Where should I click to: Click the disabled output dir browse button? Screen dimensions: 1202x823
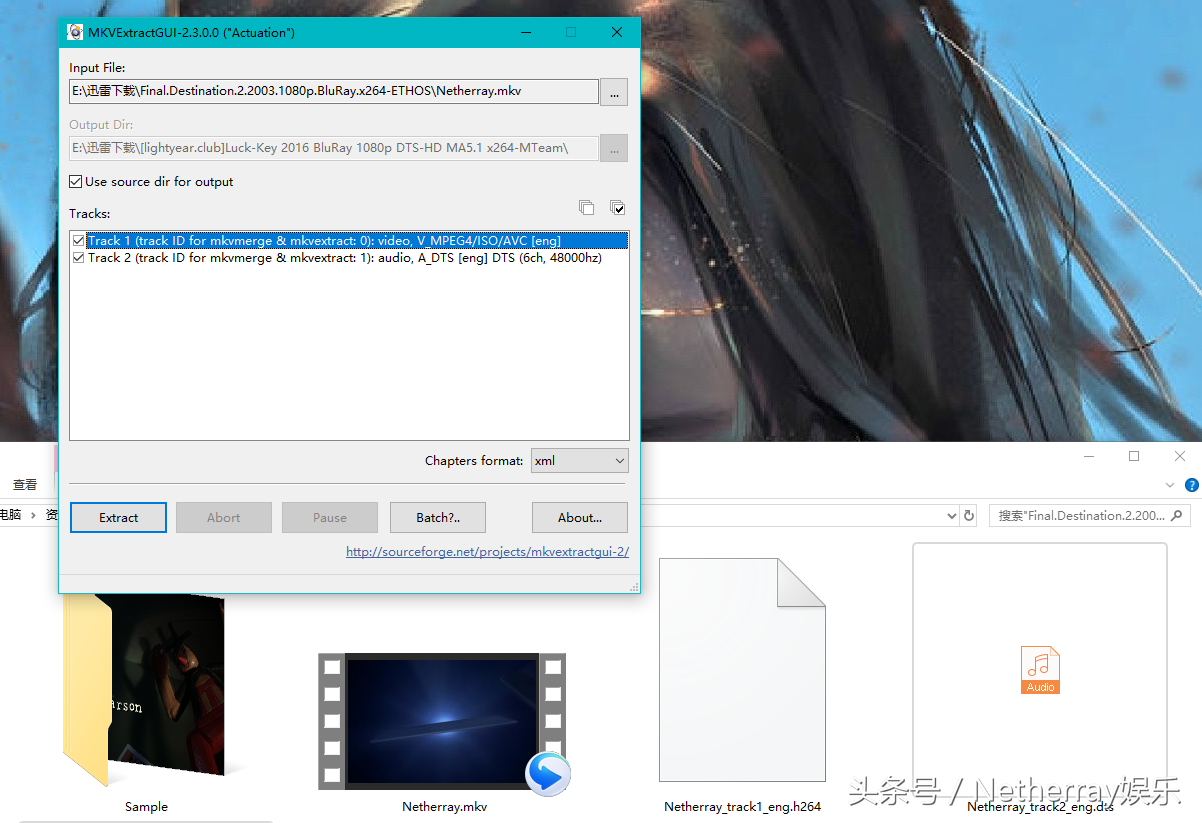614,148
